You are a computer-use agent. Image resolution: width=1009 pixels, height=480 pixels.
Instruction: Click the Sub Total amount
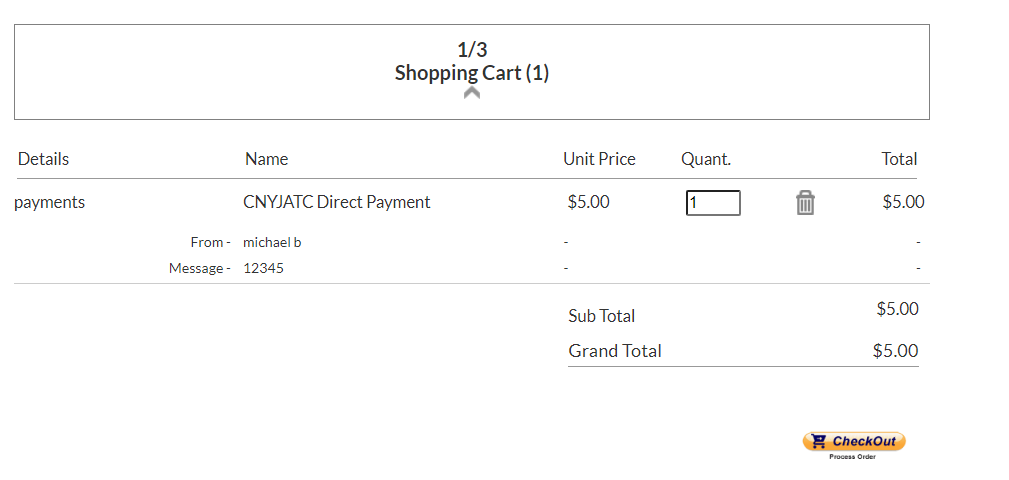point(897,309)
